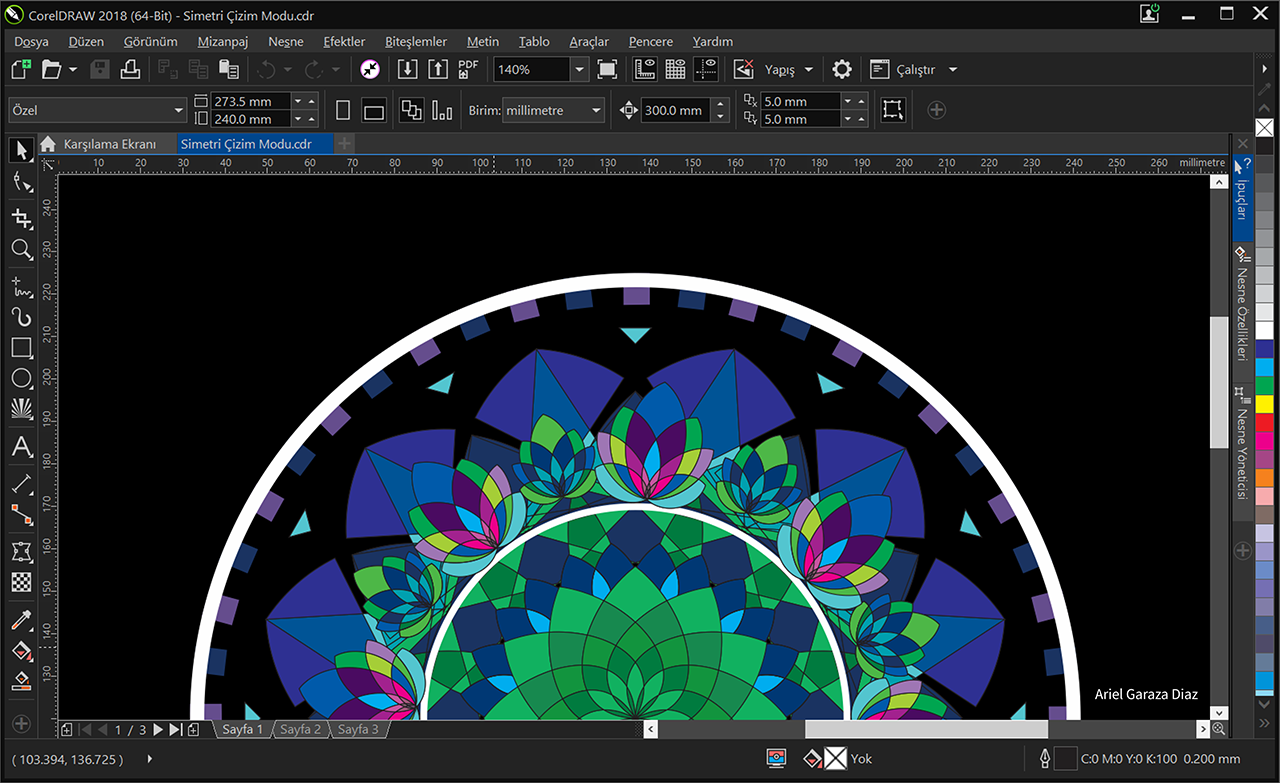Click the Import arrow icon
This screenshot has height=783, width=1280.
pyautogui.click(x=407, y=69)
